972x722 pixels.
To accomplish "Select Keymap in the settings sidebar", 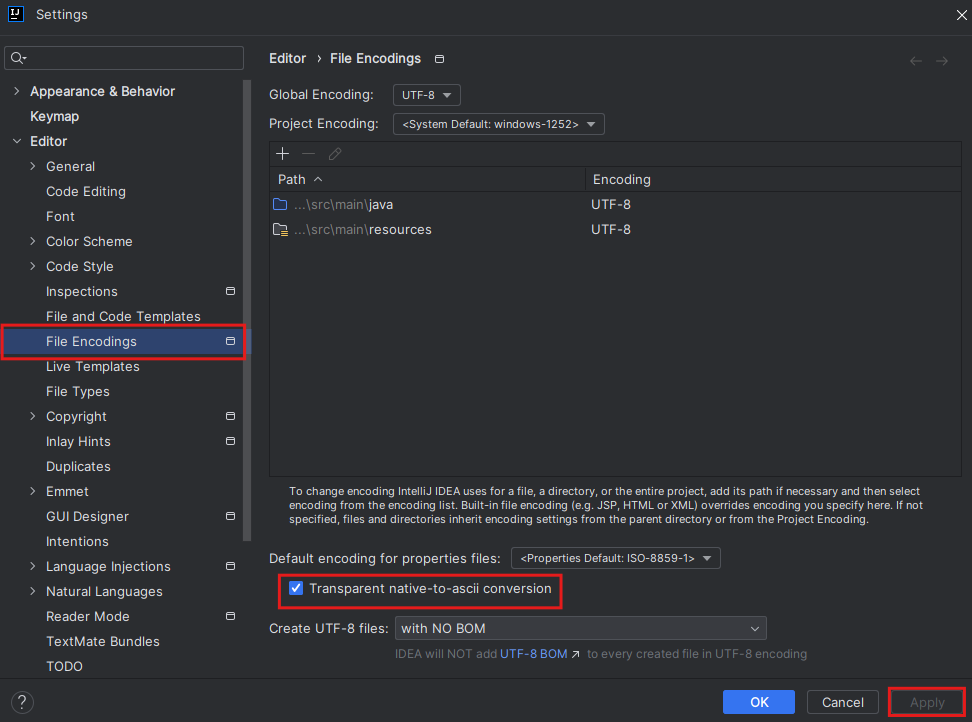I will [54, 117].
